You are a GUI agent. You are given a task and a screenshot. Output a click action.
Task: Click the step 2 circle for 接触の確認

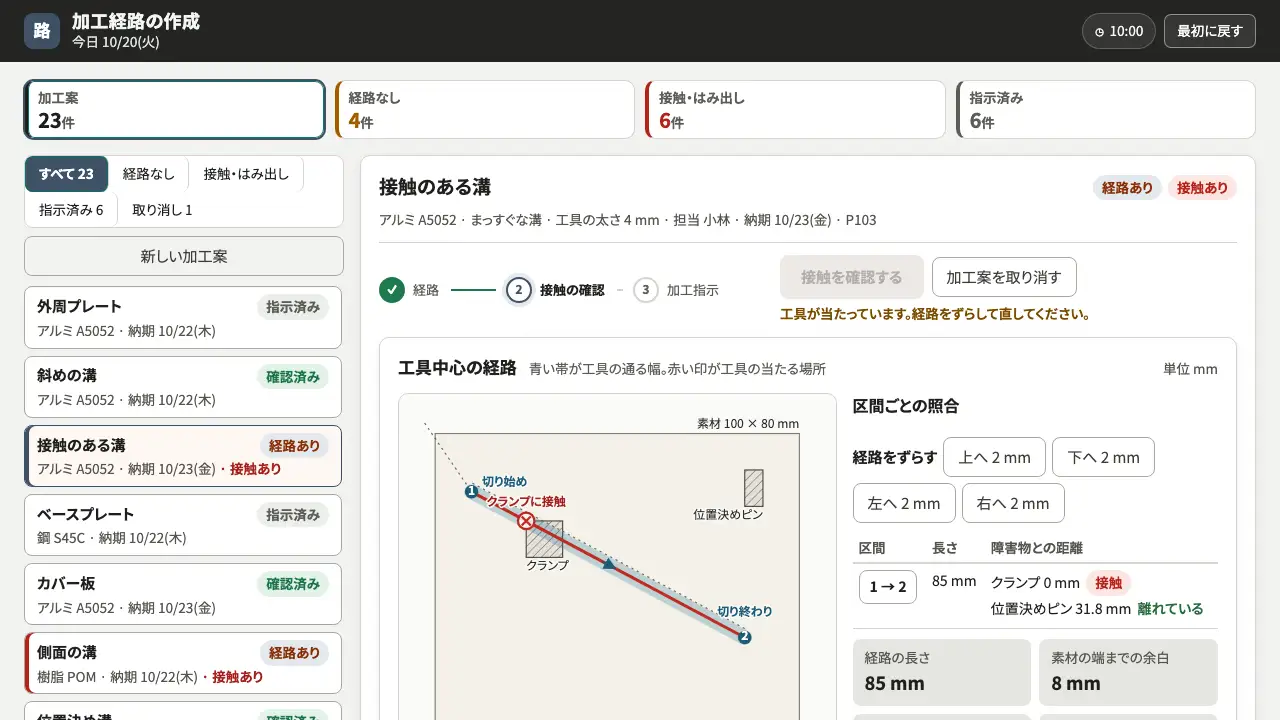coord(518,290)
